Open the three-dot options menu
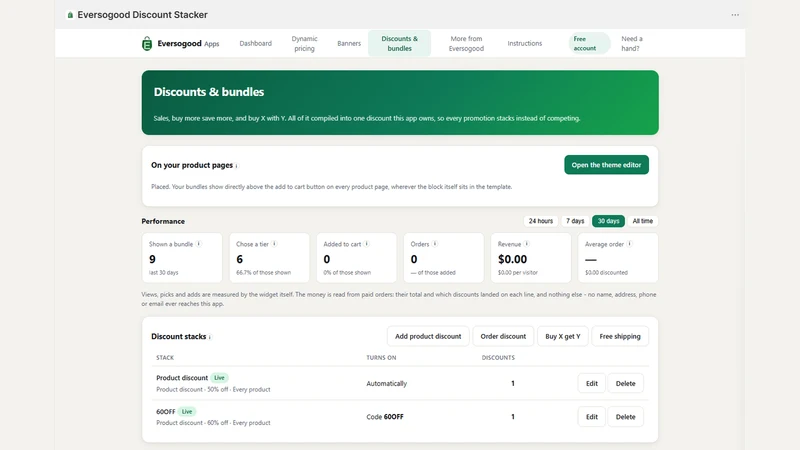The image size is (800, 450). (735, 15)
